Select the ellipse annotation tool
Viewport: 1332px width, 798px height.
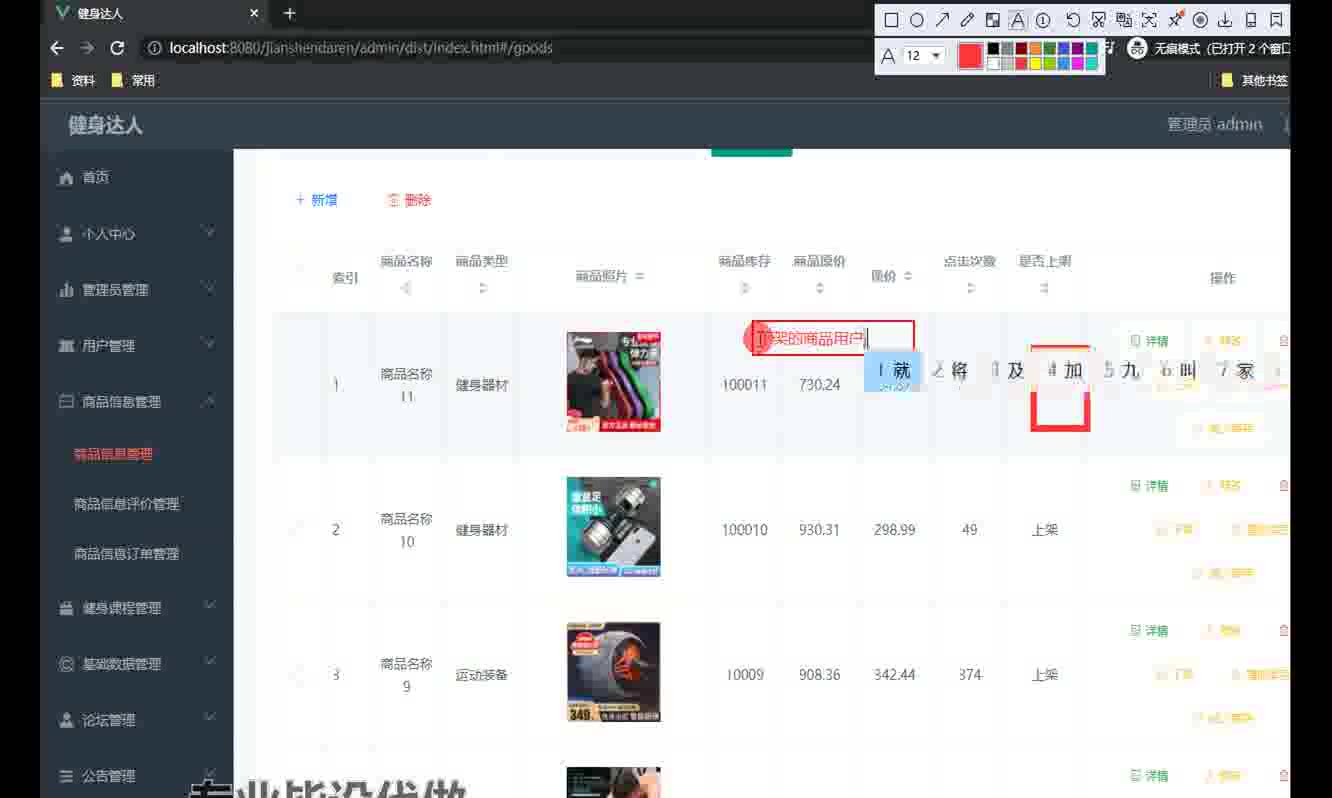[x=916, y=20]
